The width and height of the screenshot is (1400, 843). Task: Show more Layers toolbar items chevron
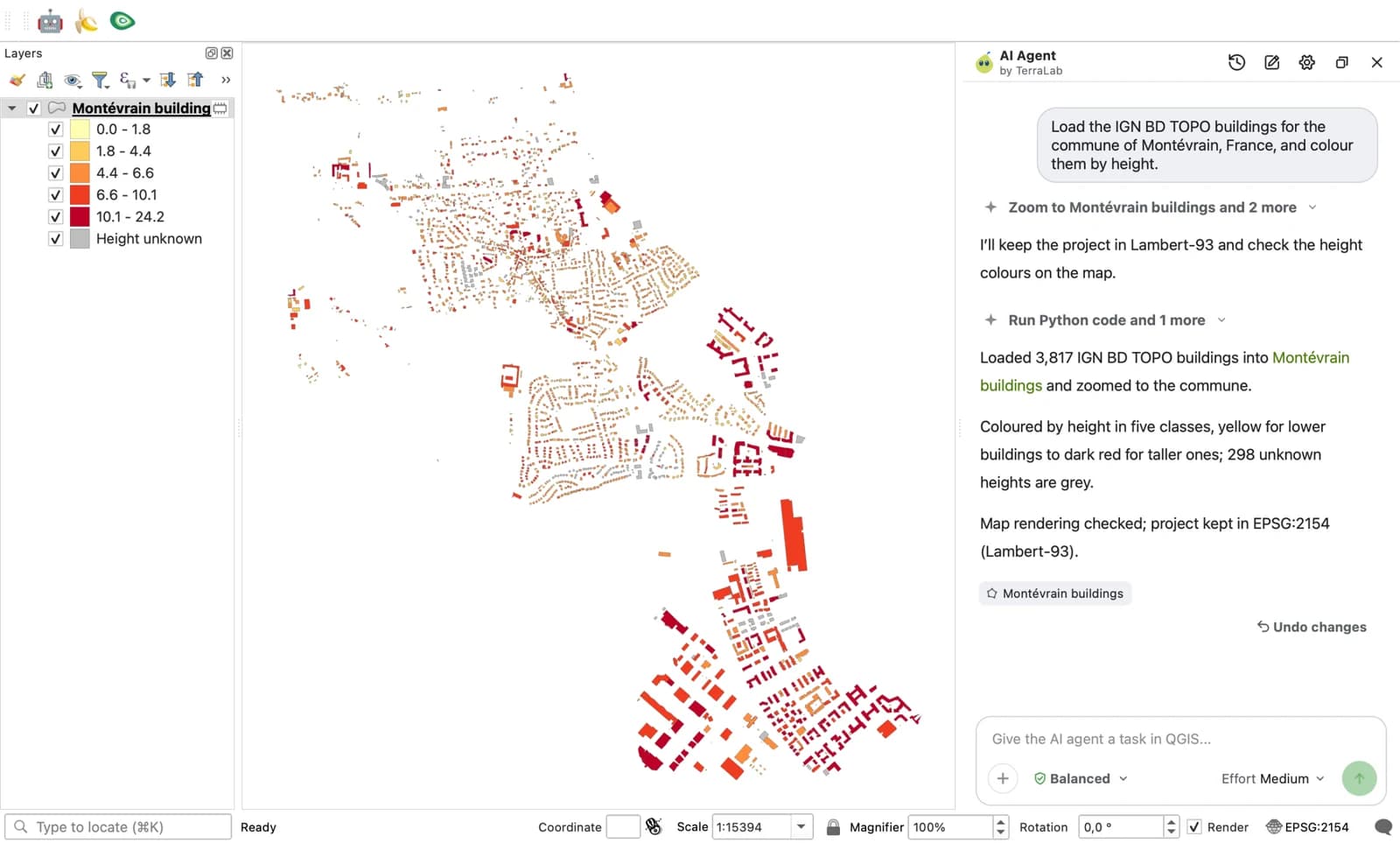point(226,80)
